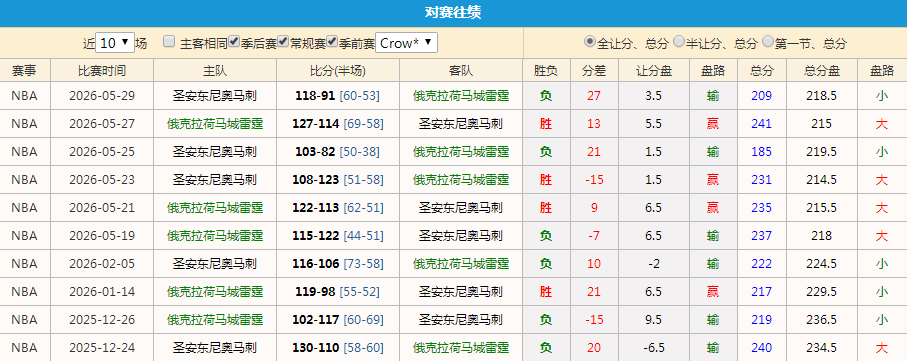Open the 103-82 score link

coord(315,152)
